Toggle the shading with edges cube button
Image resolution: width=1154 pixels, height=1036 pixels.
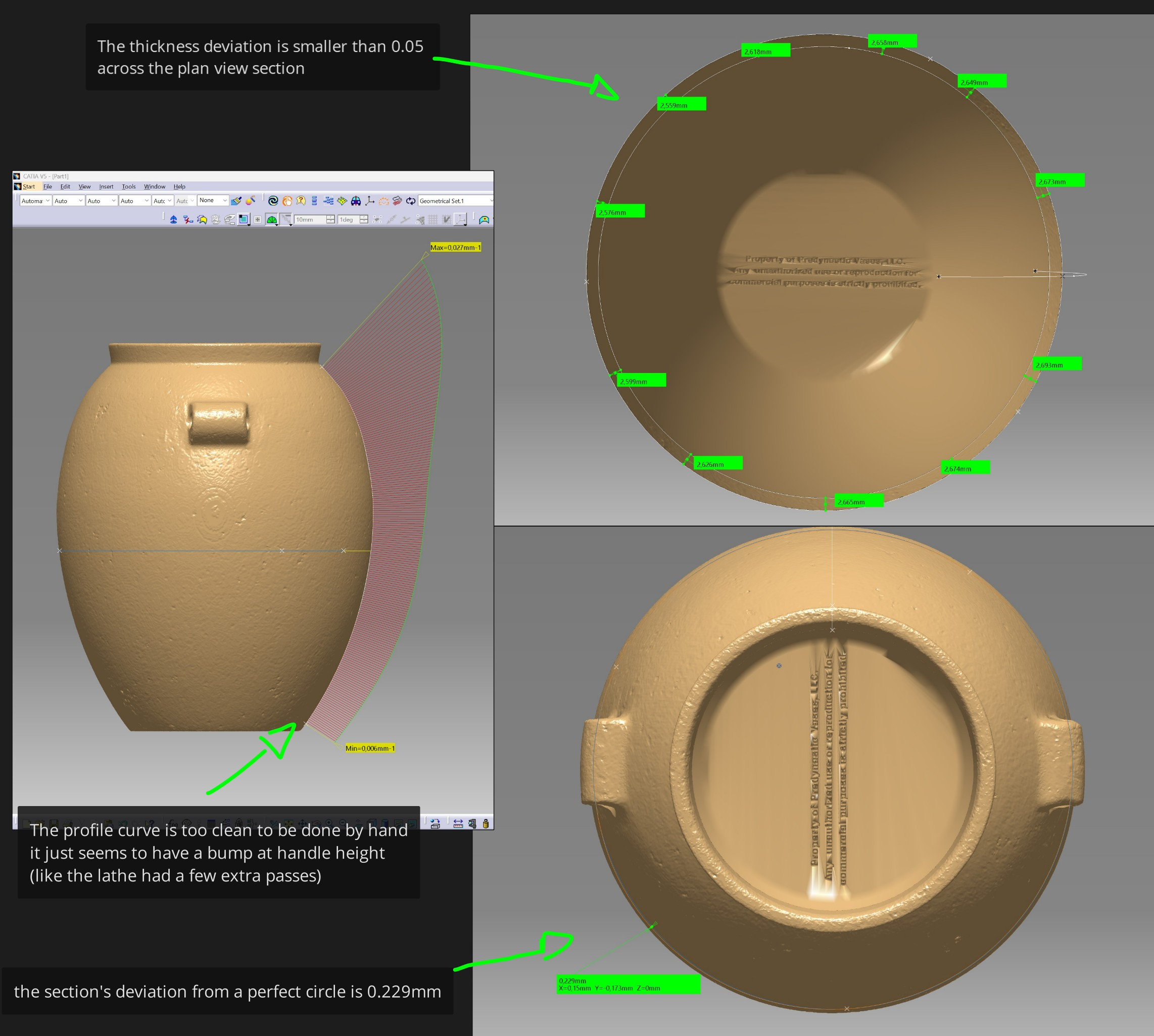(244, 220)
